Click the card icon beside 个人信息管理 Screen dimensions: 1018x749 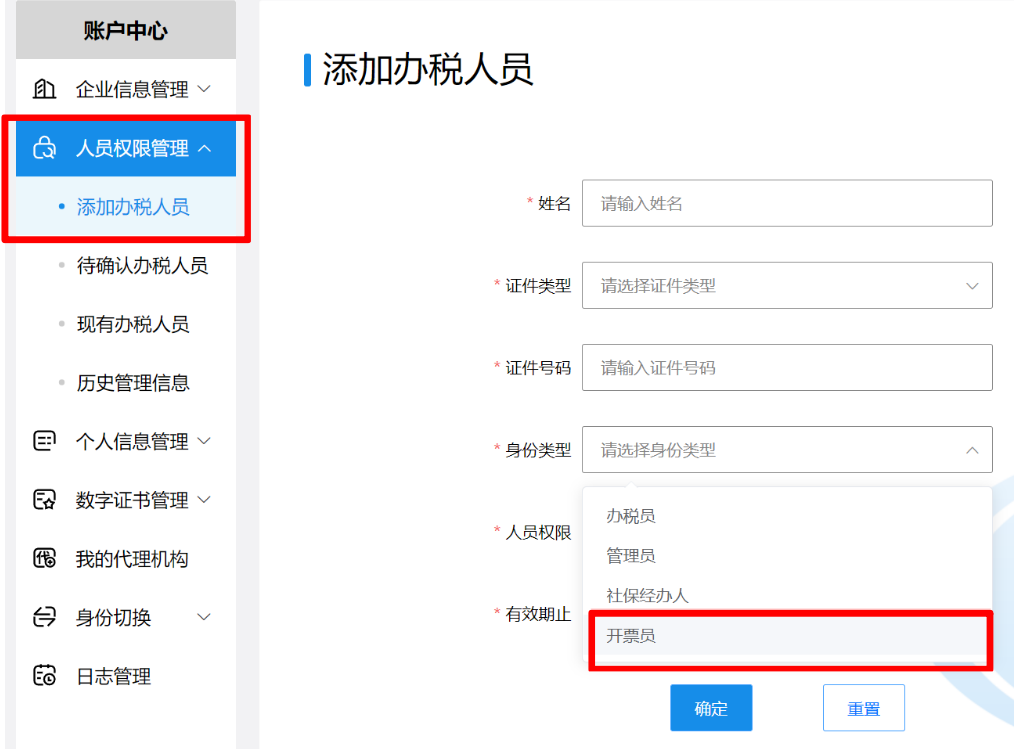44,441
